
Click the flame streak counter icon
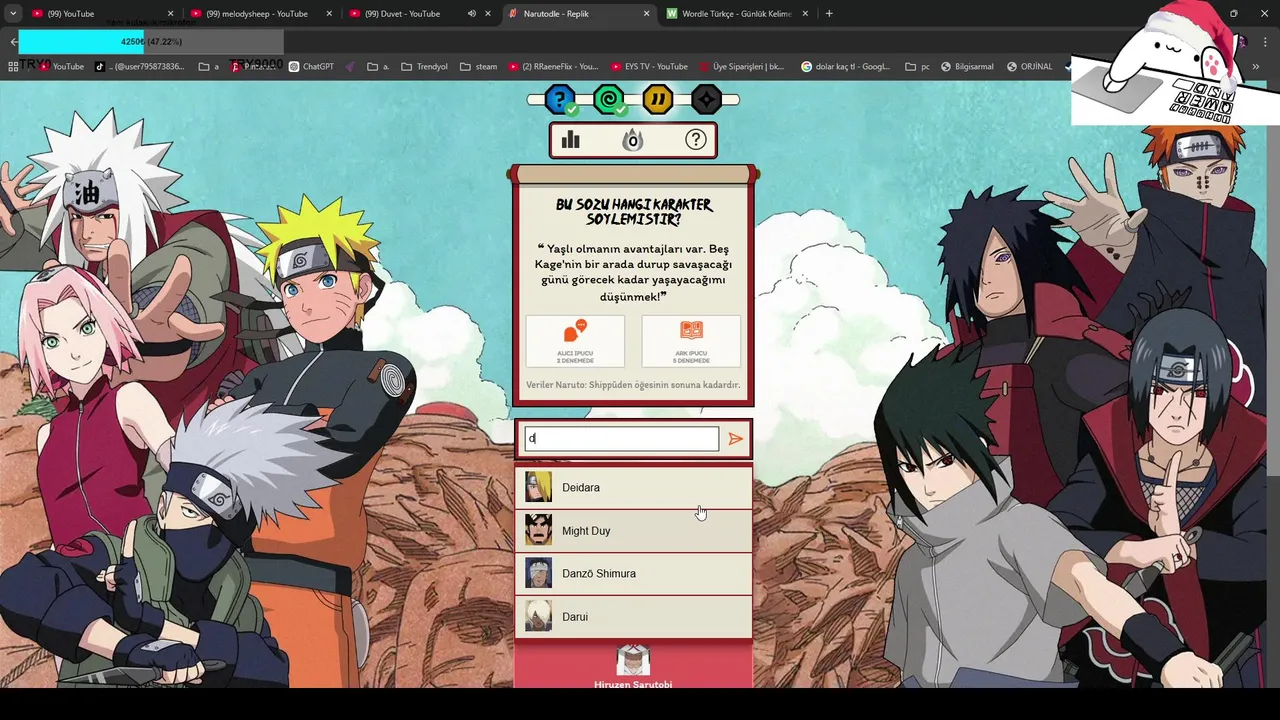(x=633, y=140)
